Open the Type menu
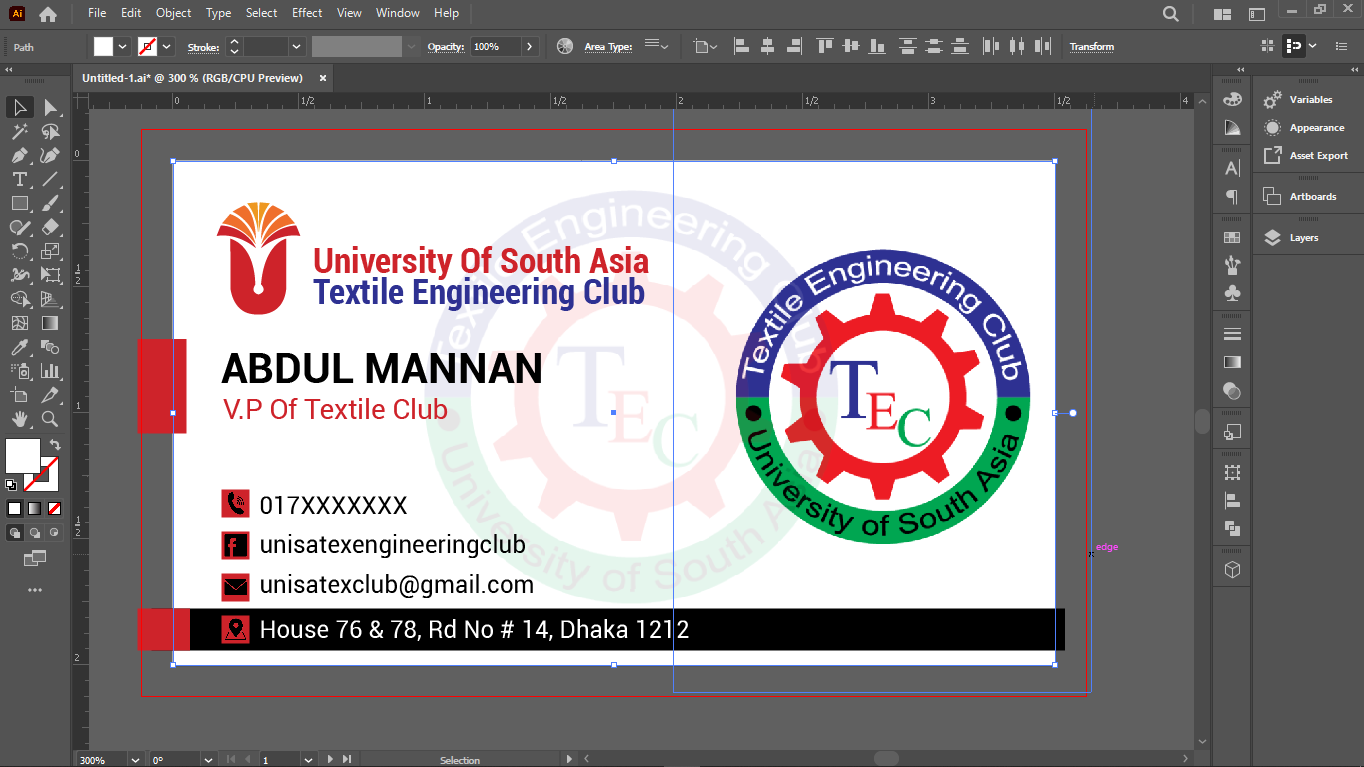This screenshot has width=1364, height=767. pos(218,13)
